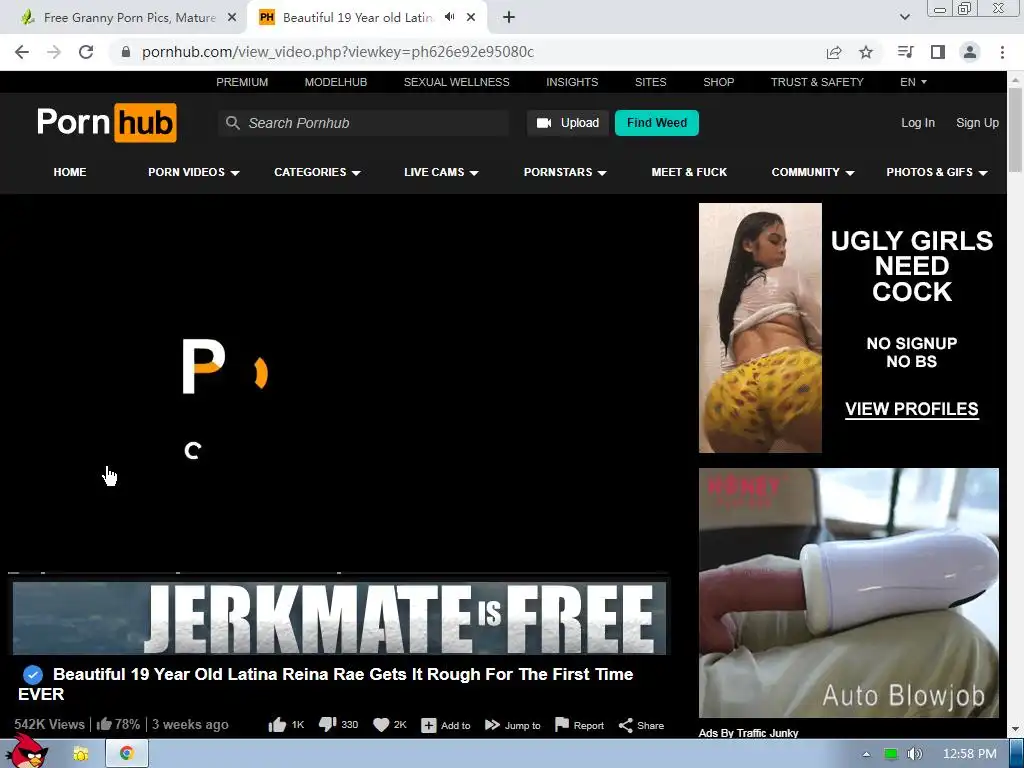Expand the CATEGORIES dropdown

click(317, 172)
